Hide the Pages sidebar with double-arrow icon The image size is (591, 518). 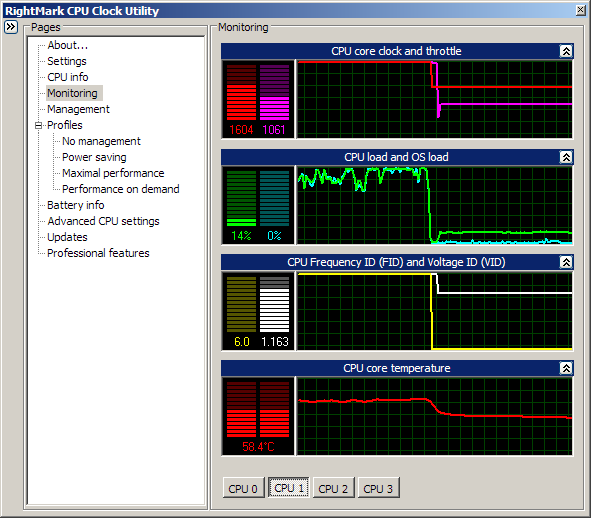pyautogui.click(x=11, y=27)
